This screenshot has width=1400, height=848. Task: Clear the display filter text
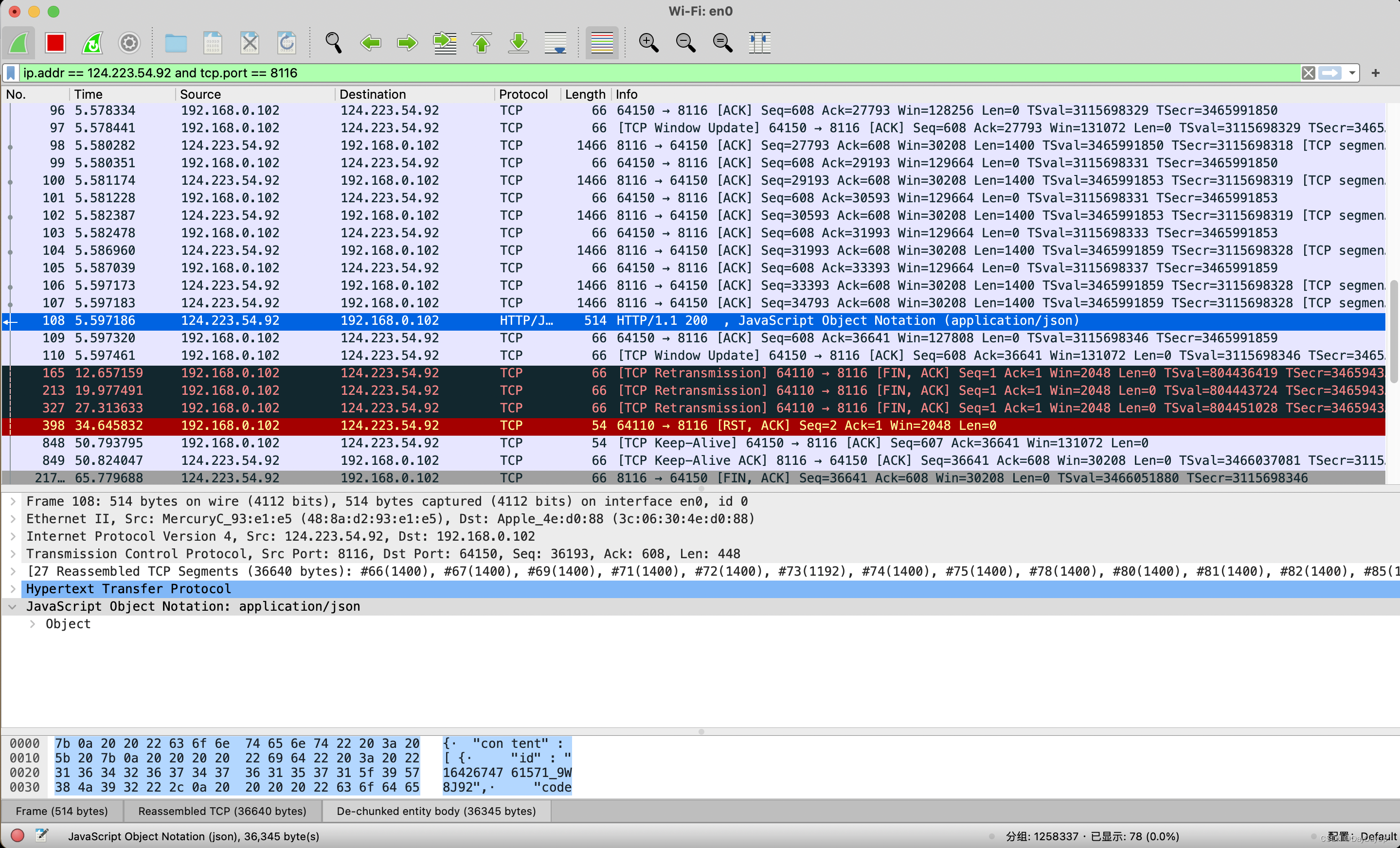1308,73
